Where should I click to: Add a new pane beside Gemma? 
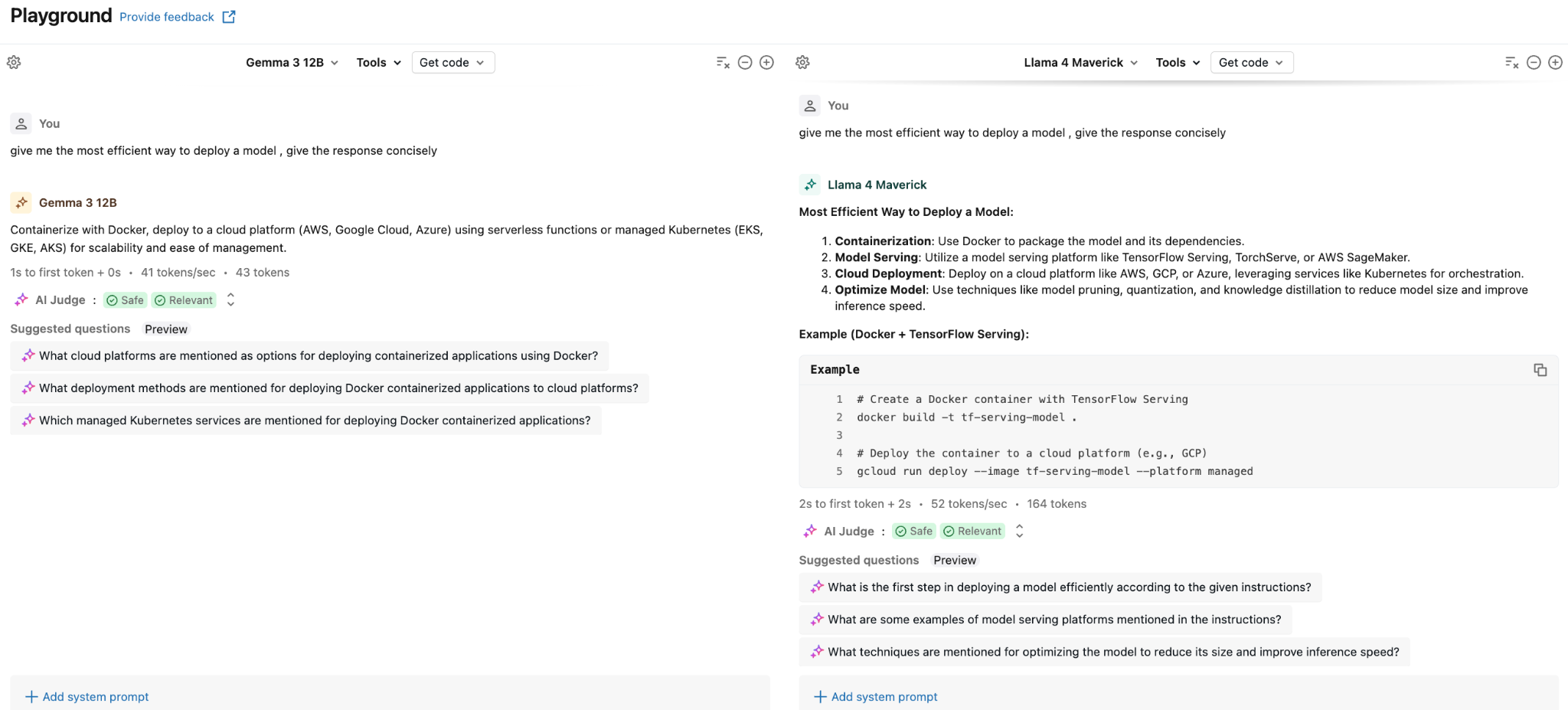point(766,63)
